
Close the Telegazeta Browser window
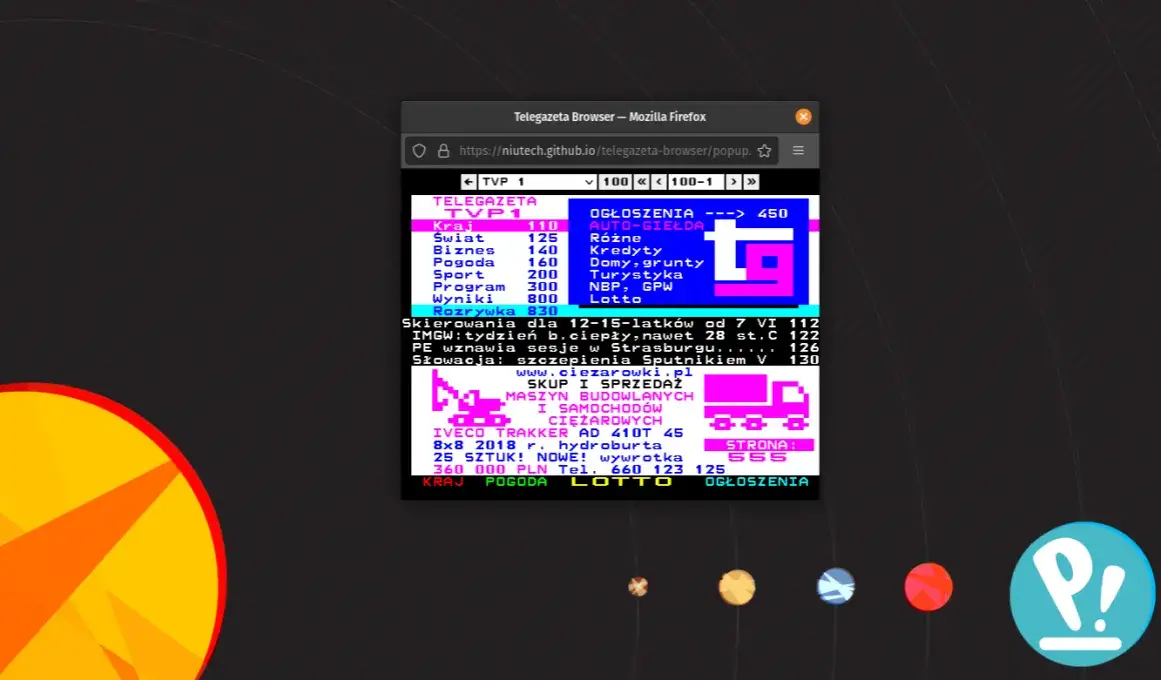point(803,117)
